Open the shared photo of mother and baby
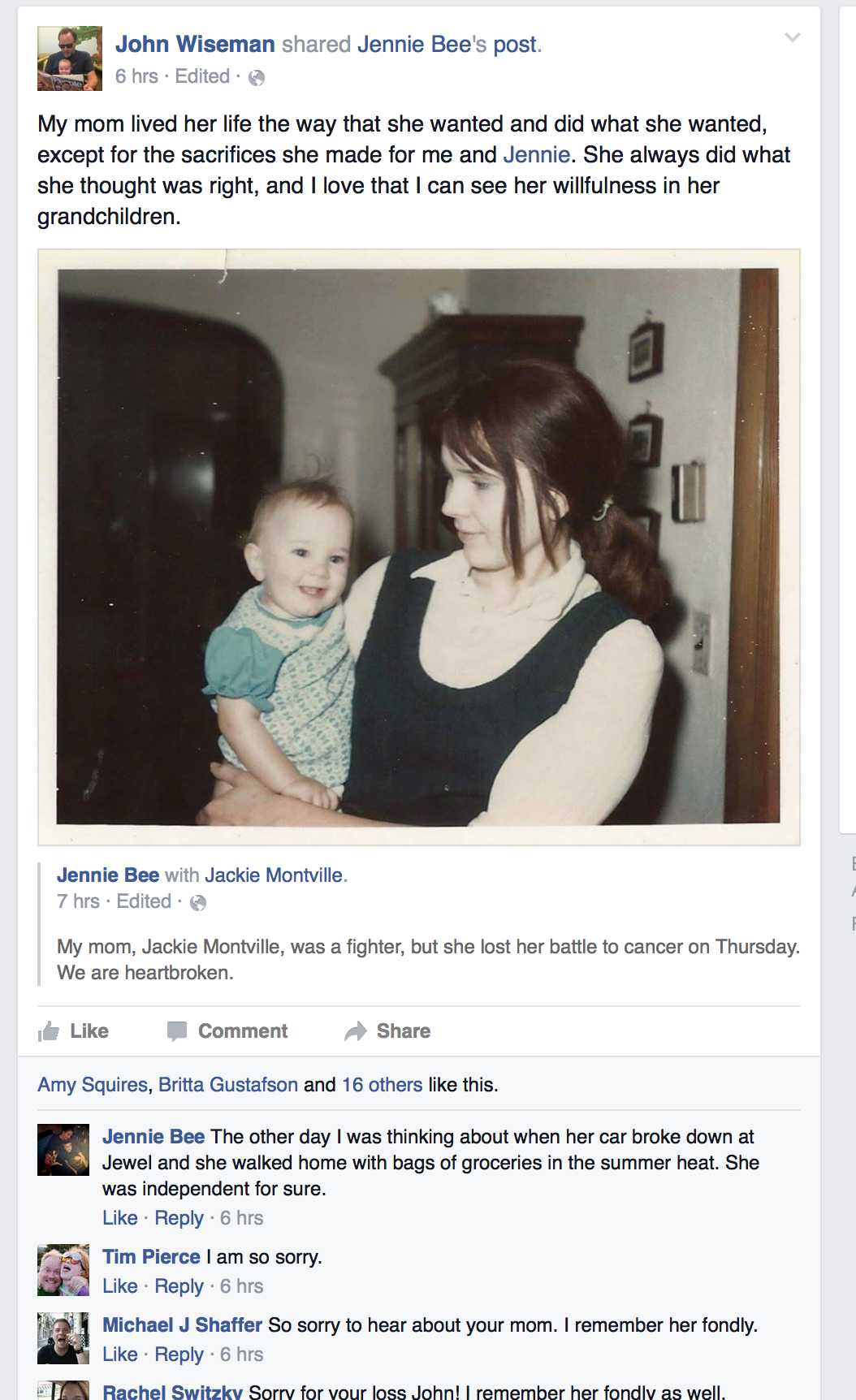856x1400 pixels. (419, 547)
